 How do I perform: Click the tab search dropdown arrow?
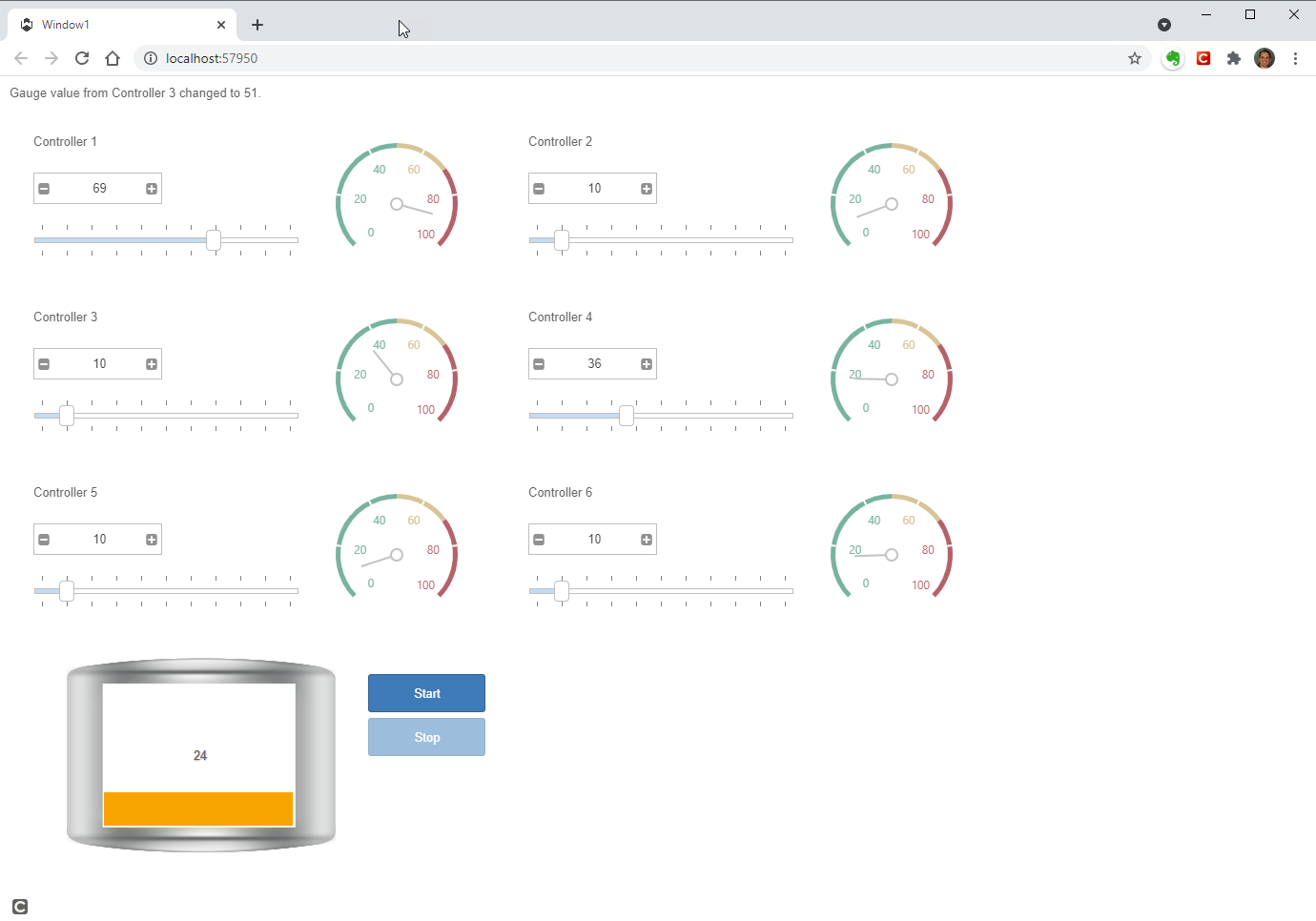pos(1164,25)
